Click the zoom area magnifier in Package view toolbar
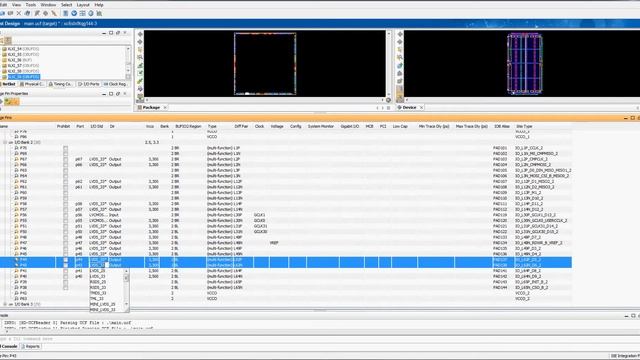Viewport: 640px width, 360px height. (x=140, y=58)
